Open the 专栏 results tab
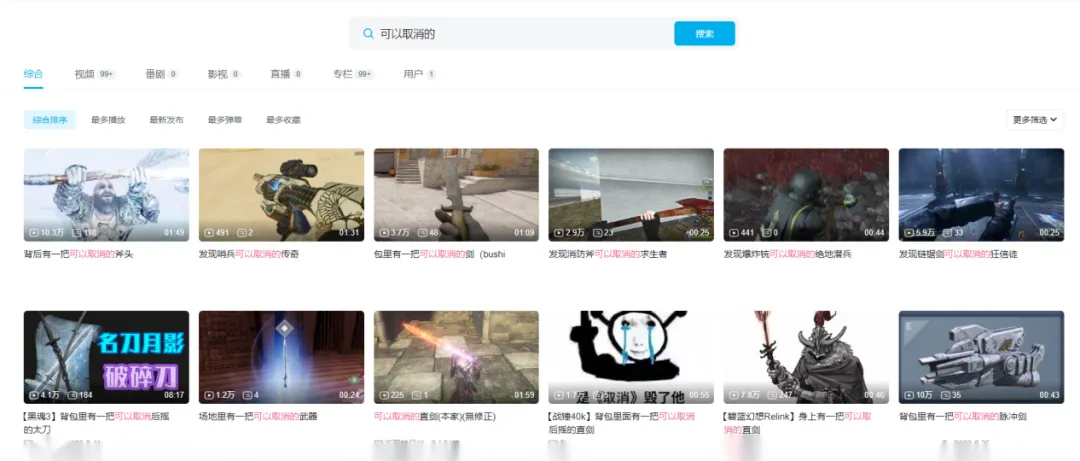This screenshot has height=461, width=1080. click(353, 74)
